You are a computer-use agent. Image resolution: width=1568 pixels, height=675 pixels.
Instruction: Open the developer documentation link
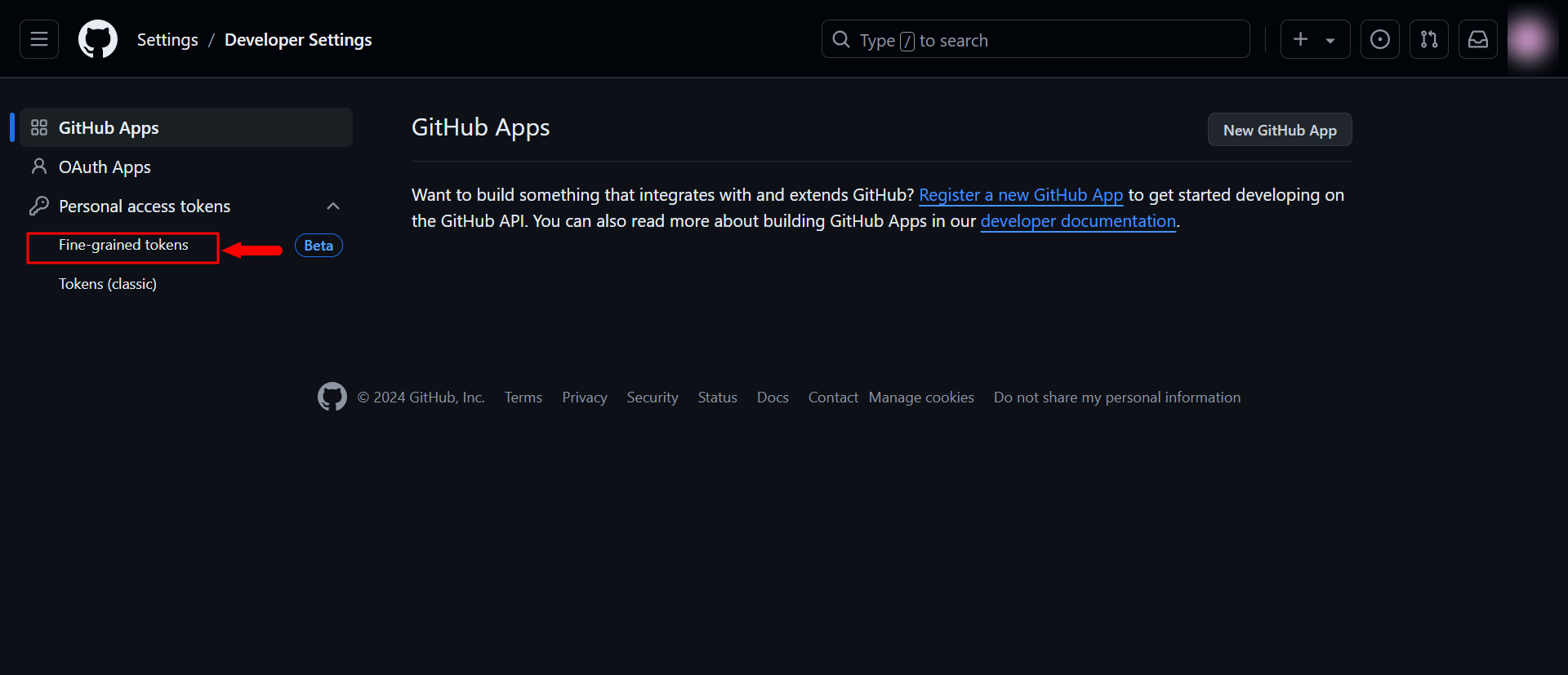[x=1078, y=221]
